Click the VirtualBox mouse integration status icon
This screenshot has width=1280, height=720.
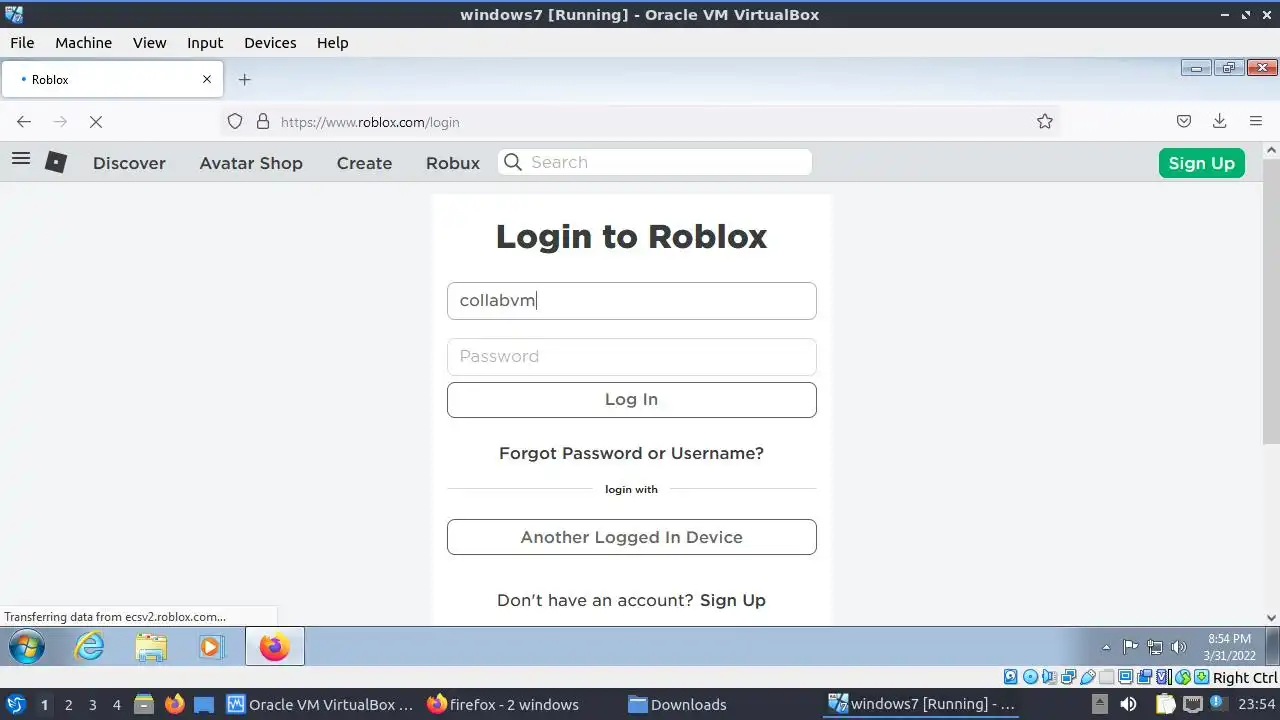(x=1183, y=677)
